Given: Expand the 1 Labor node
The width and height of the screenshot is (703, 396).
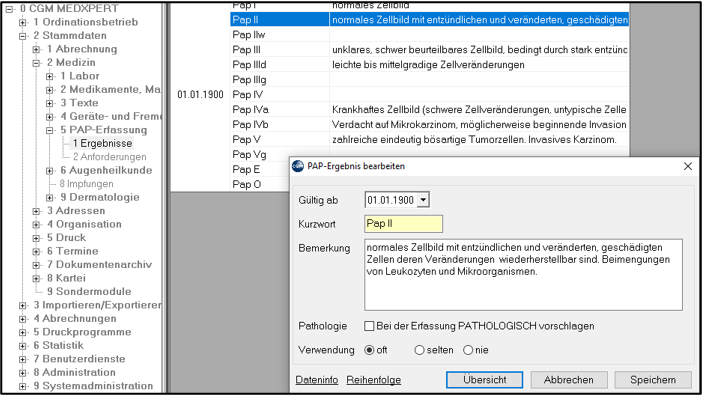Looking at the screenshot, I should (50, 76).
